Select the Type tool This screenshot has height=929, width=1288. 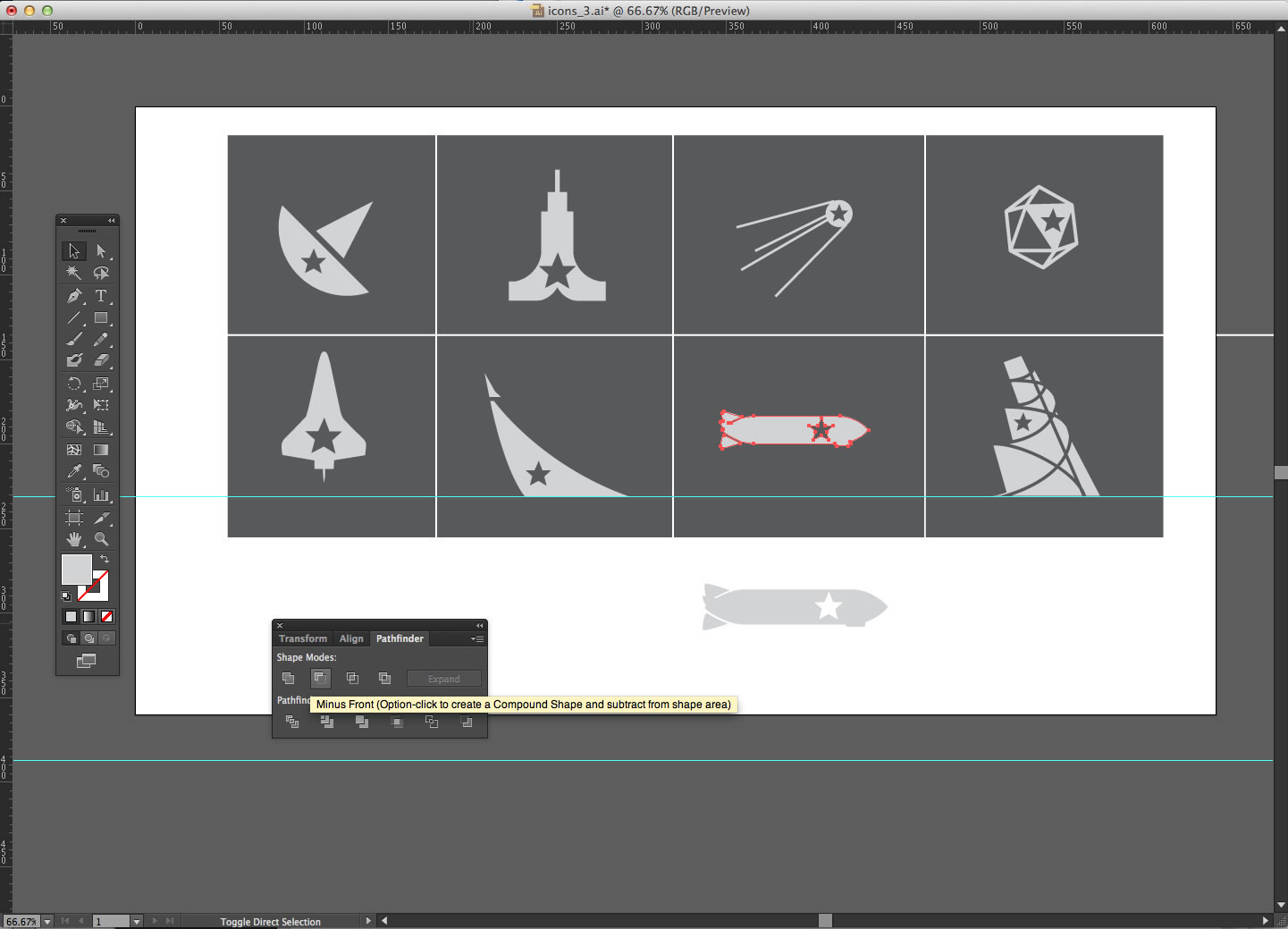[101, 296]
